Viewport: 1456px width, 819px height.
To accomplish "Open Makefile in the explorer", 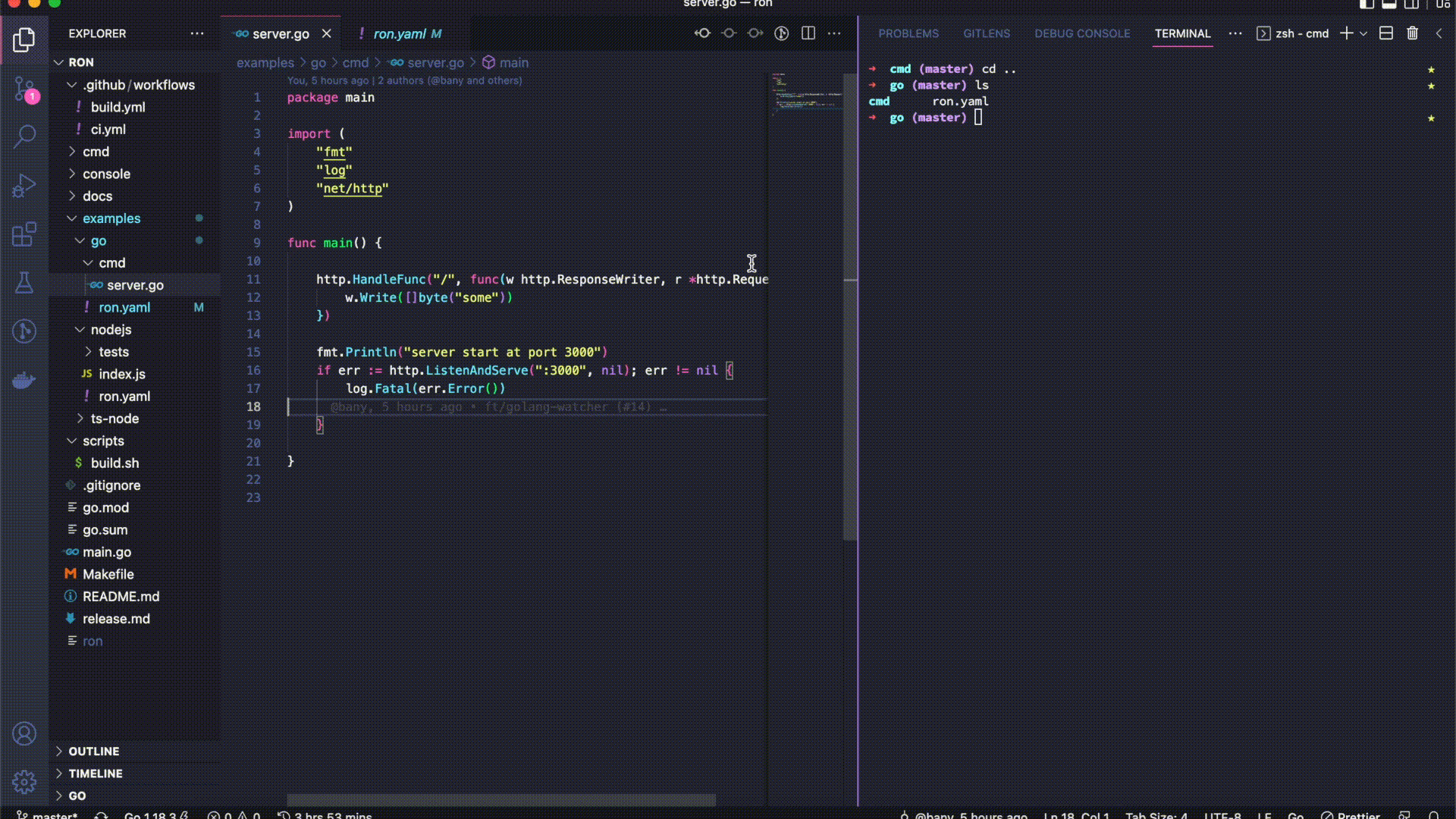I will pyautogui.click(x=108, y=575).
